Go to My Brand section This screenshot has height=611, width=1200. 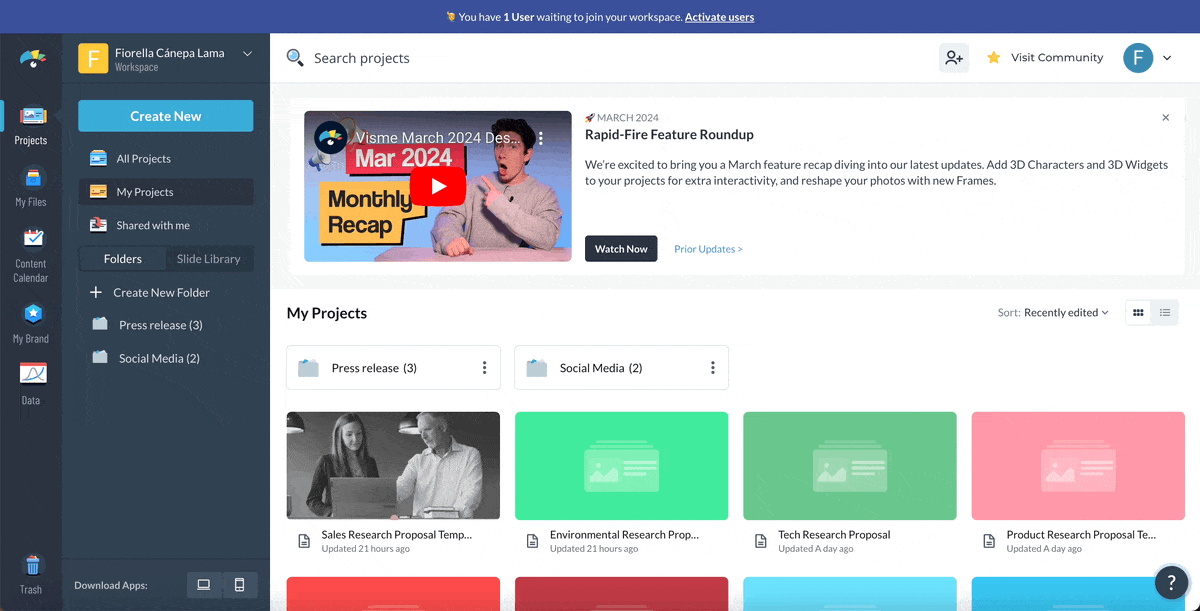click(30, 324)
